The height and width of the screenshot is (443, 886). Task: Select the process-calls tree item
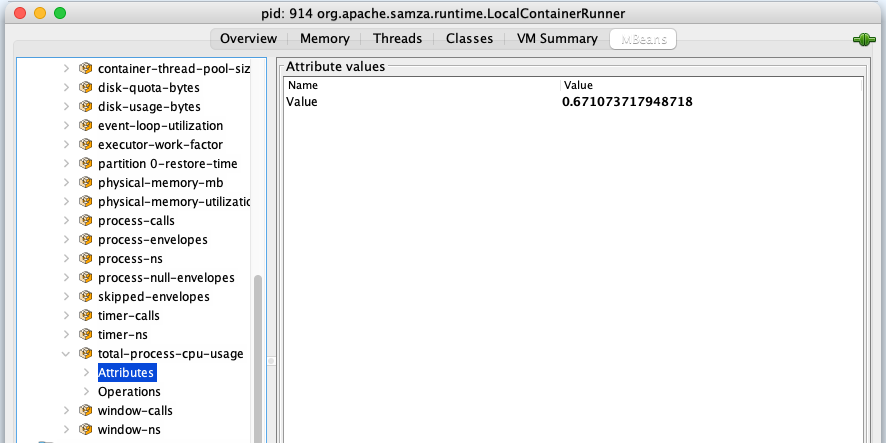point(136,220)
